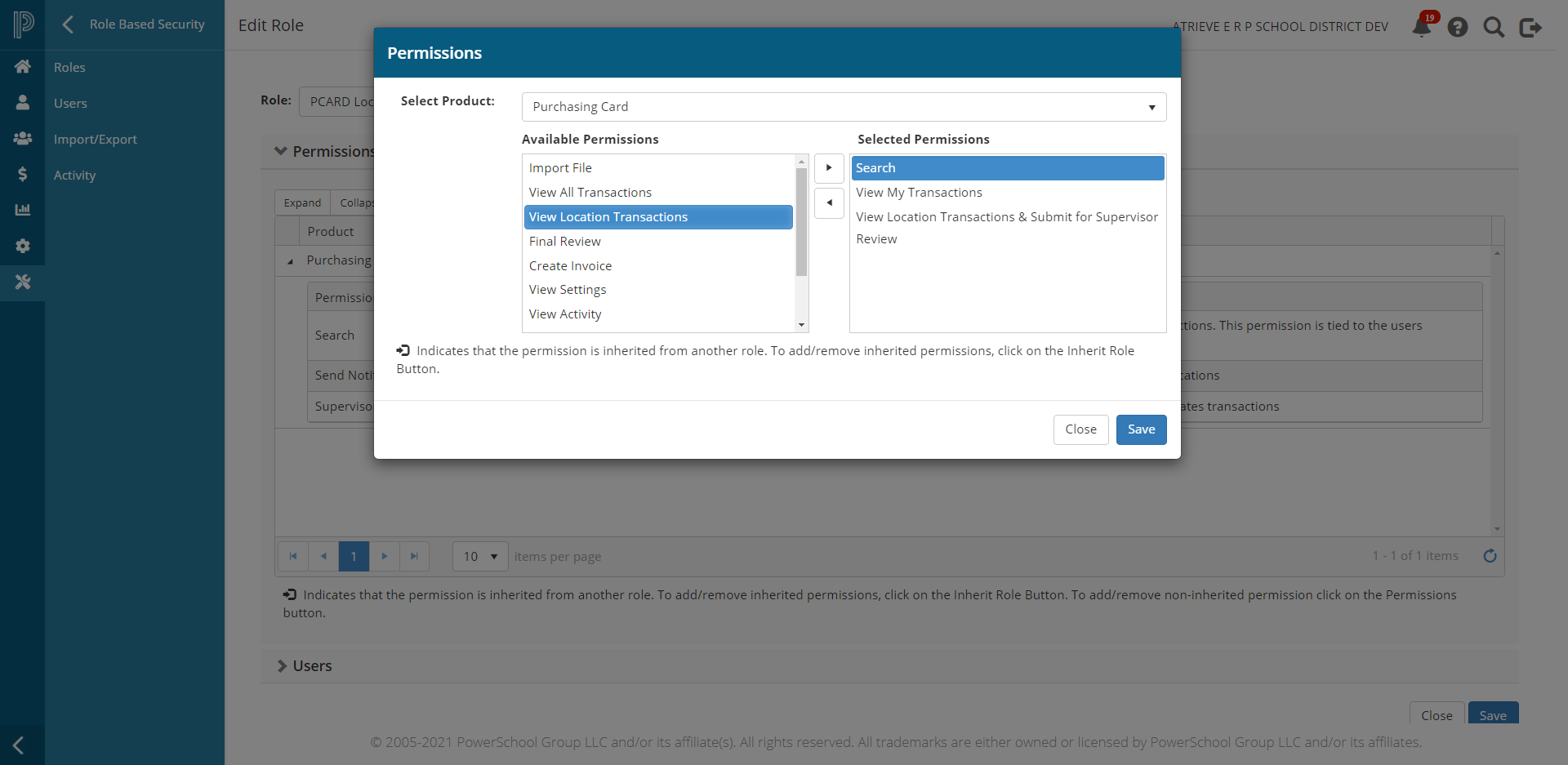Viewport: 1568px width, 765px height.
Task: Select the wrench administration icon in sidebar
Action: coord(23,282)
